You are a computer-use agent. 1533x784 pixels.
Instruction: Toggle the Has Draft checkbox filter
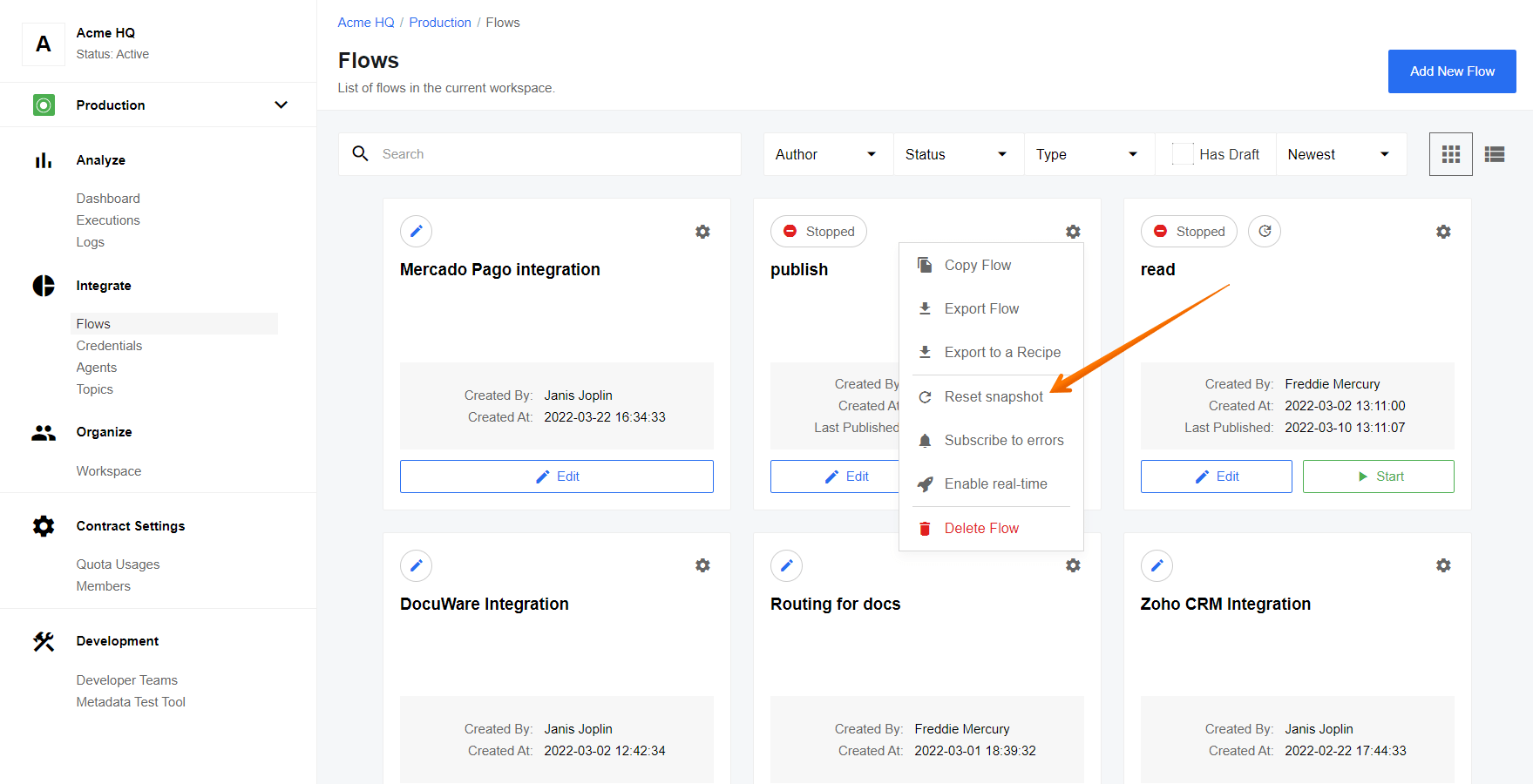(1184, 153)
